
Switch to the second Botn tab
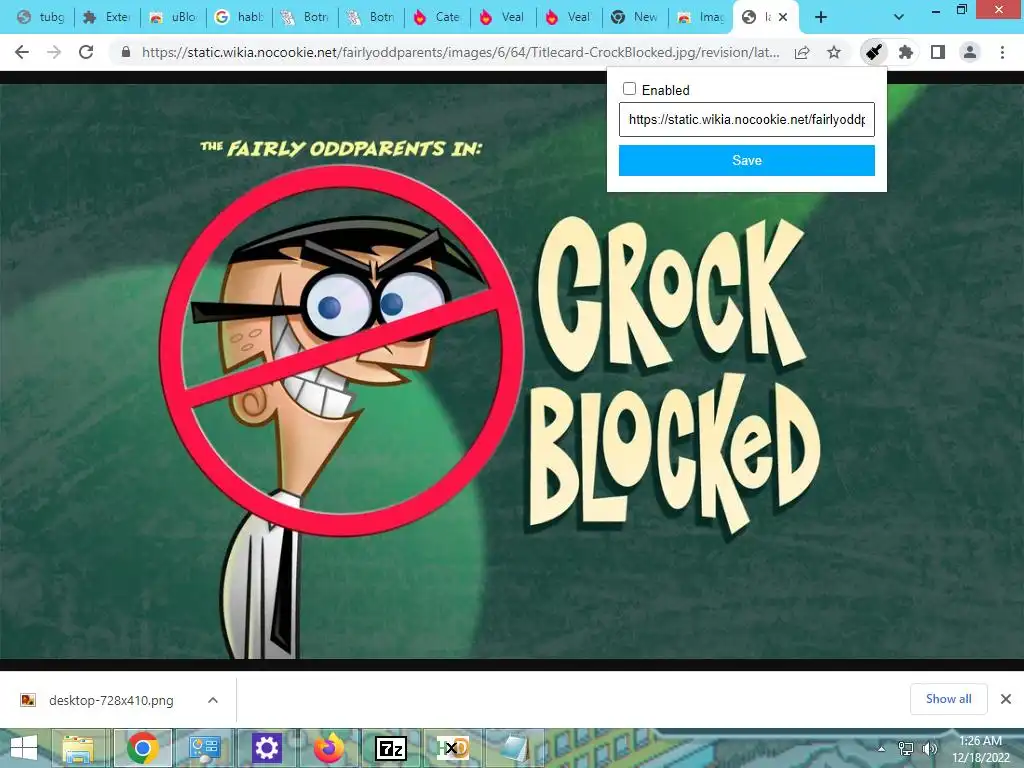[x=370, y=18]
